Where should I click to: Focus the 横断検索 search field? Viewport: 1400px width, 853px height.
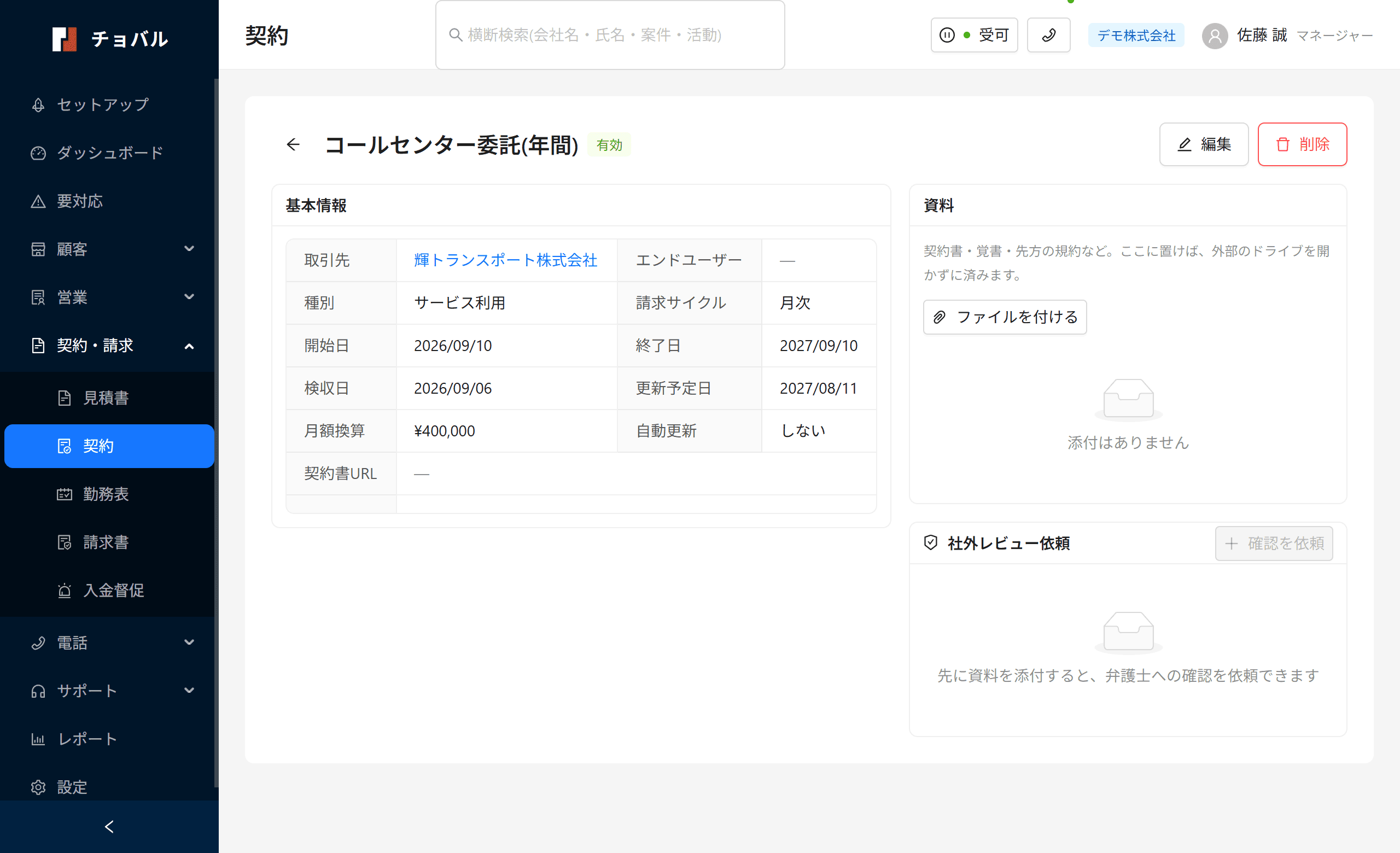pyautogui.click(x=610, y=35)
